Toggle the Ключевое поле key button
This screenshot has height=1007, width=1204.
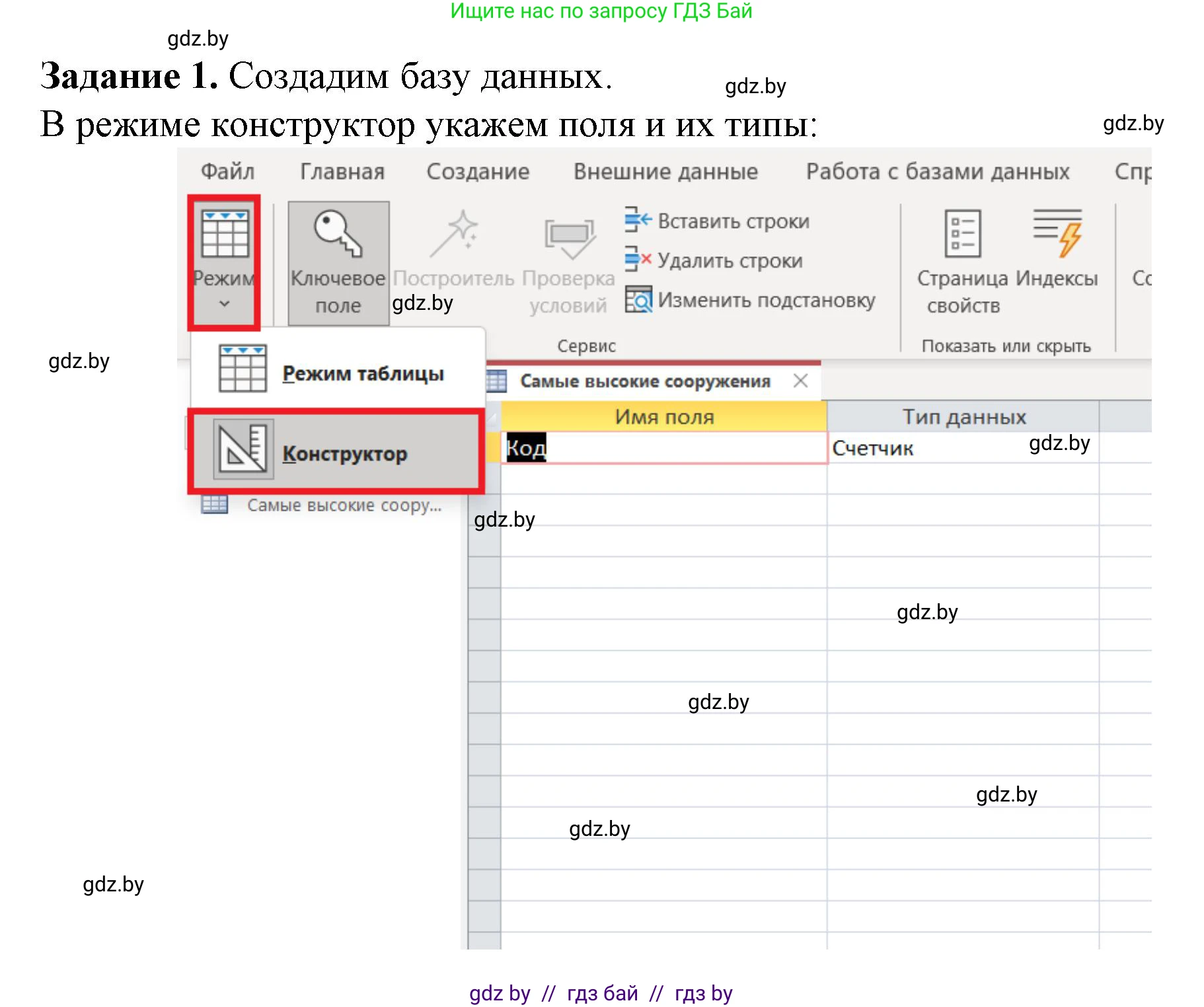tap(338, 262)
